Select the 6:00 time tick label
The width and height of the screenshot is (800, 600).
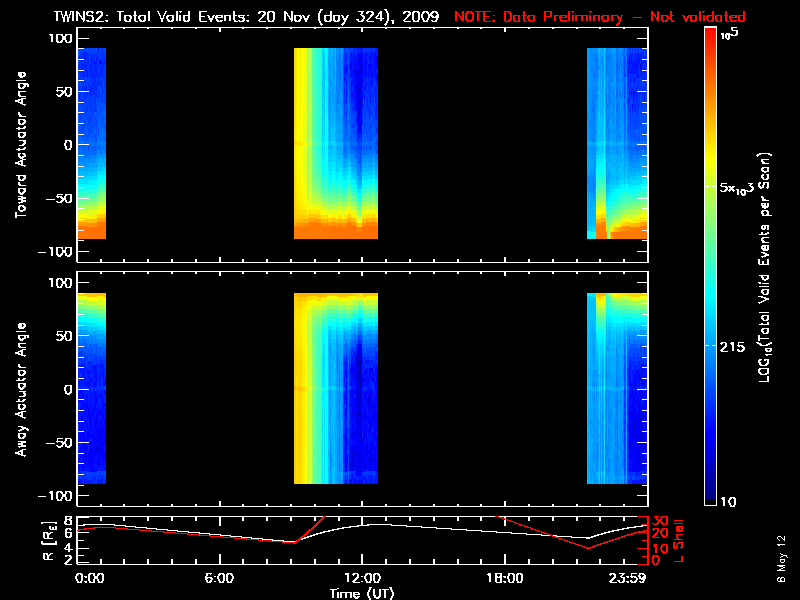pyautogui.click(x=219, y=578)
